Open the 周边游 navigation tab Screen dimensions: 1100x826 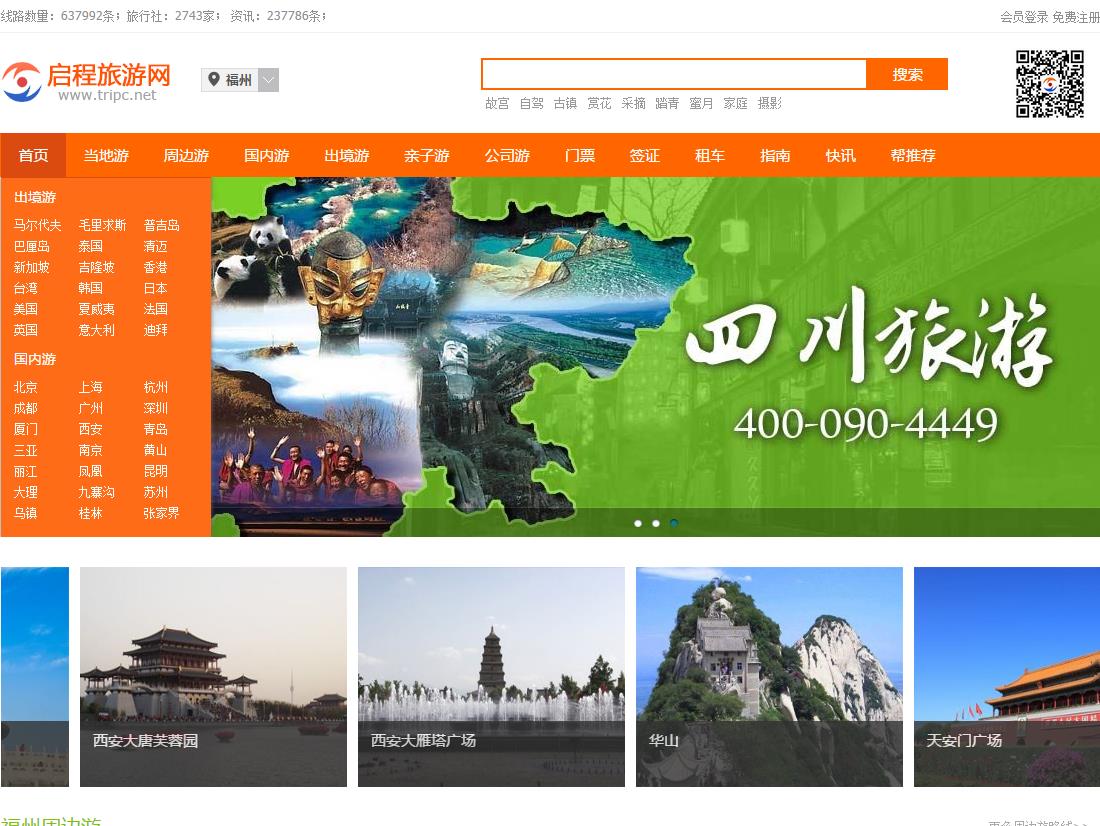point(186,155)
